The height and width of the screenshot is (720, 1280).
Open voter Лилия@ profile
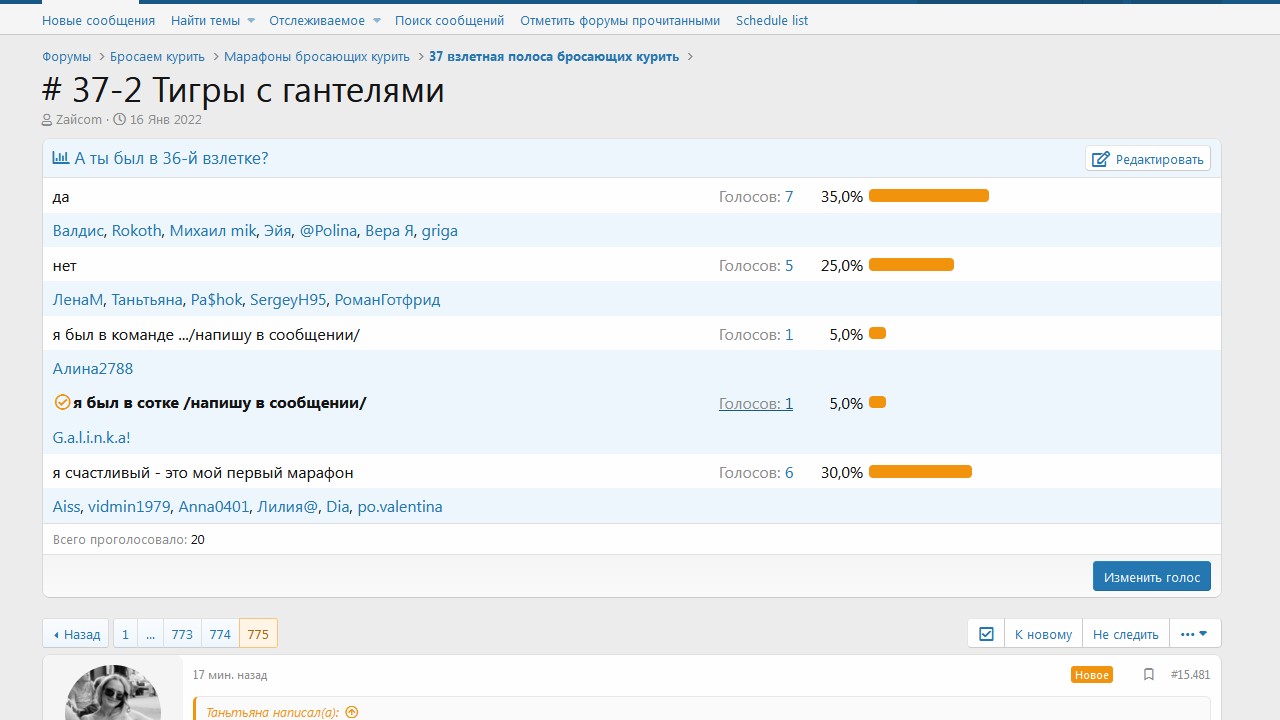[x=288, y=507]
